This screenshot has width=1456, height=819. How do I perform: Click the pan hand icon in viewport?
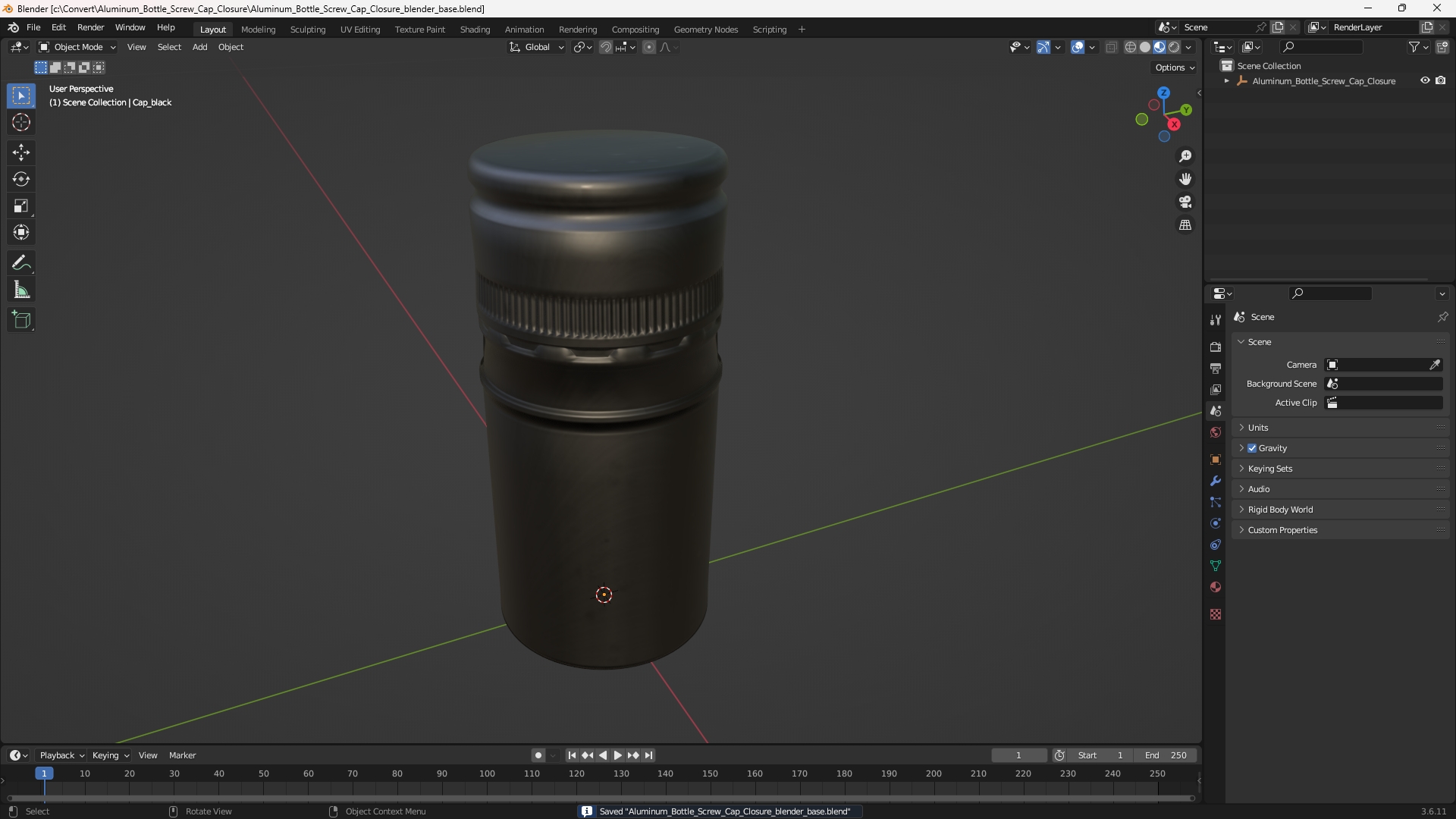(x=1185, y=179)
